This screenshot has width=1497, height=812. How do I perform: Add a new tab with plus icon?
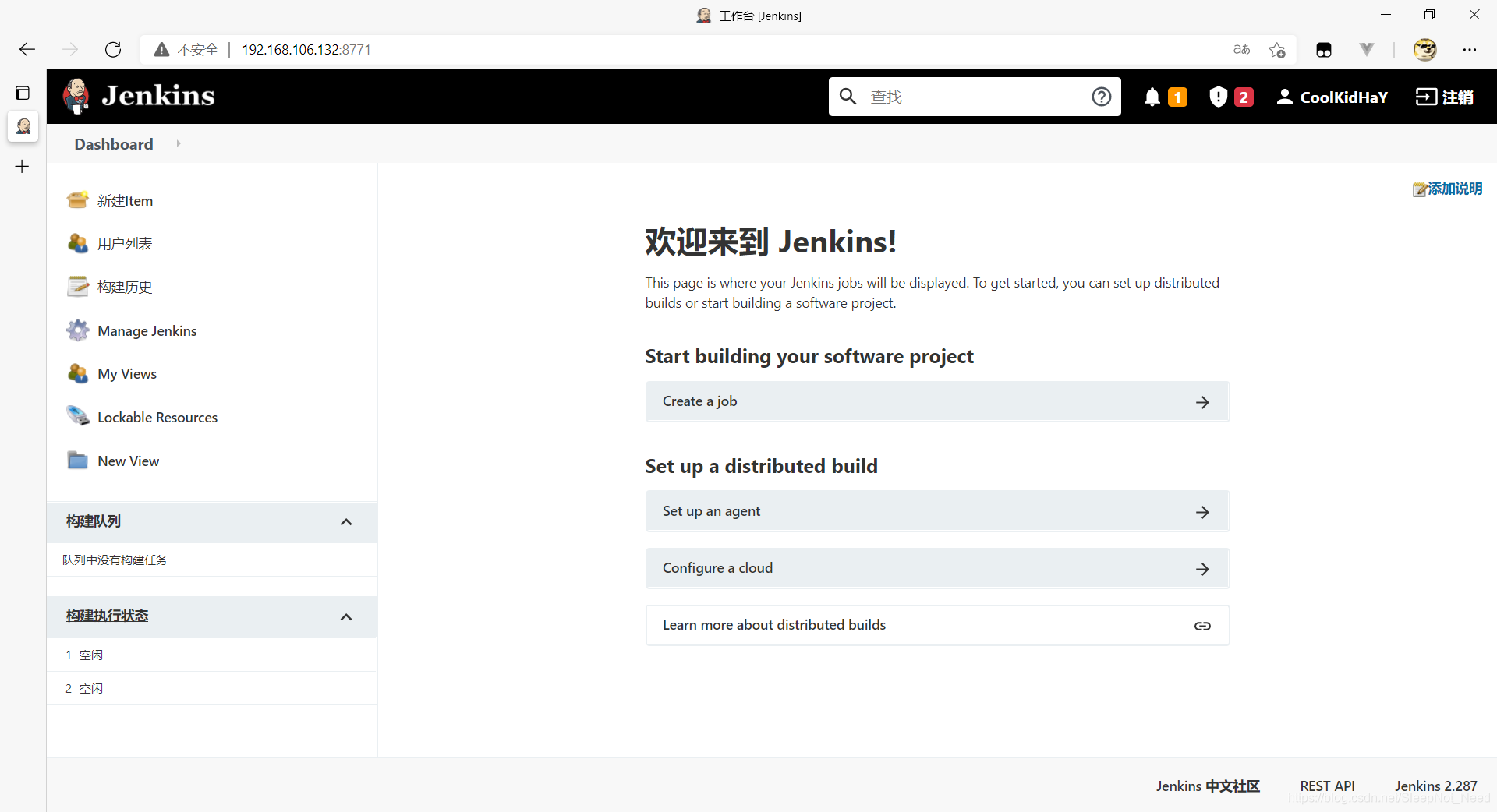pos(23,166)
